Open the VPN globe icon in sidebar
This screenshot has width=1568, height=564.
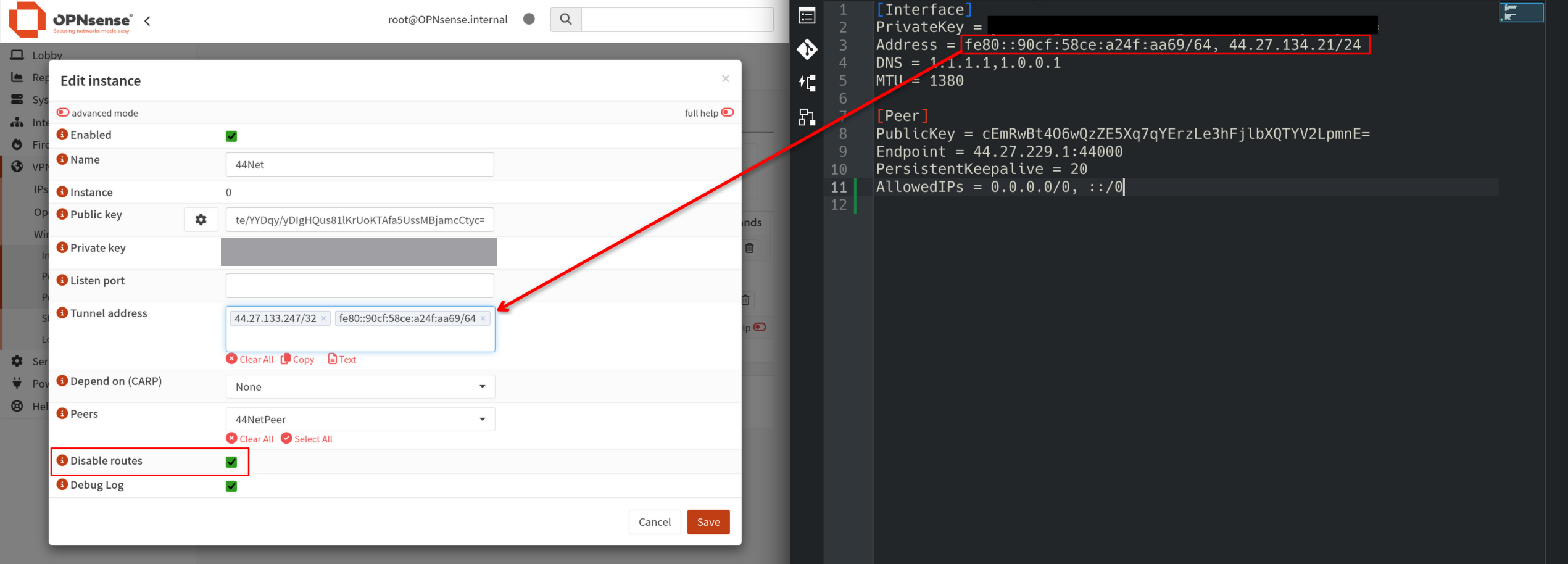17,167
